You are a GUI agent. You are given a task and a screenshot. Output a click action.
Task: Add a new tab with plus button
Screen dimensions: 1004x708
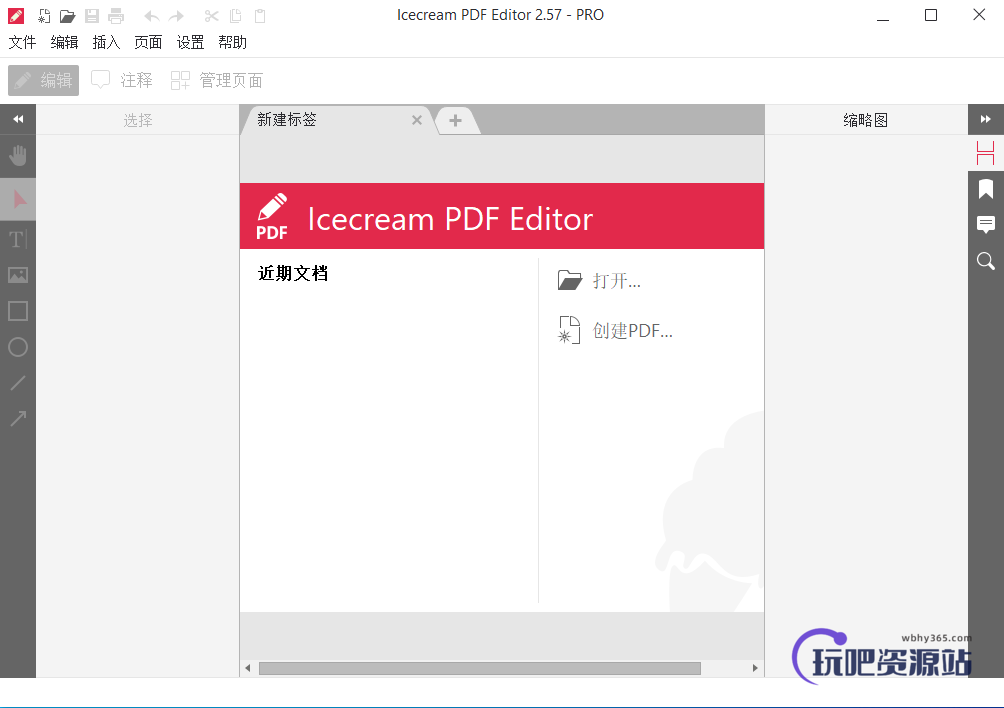click(455, 120)
